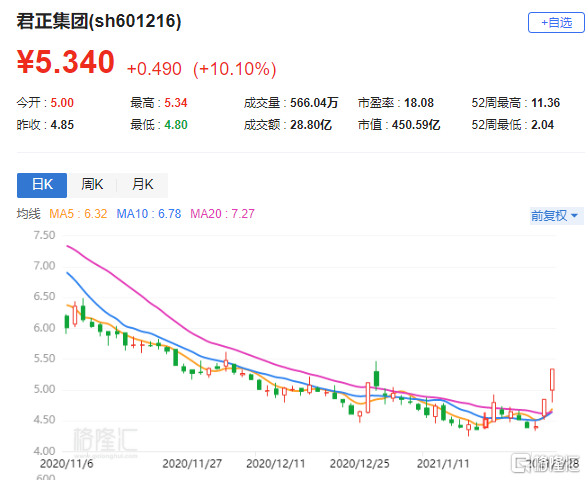Select the 最高 high price 5.34

pos(176,103)
